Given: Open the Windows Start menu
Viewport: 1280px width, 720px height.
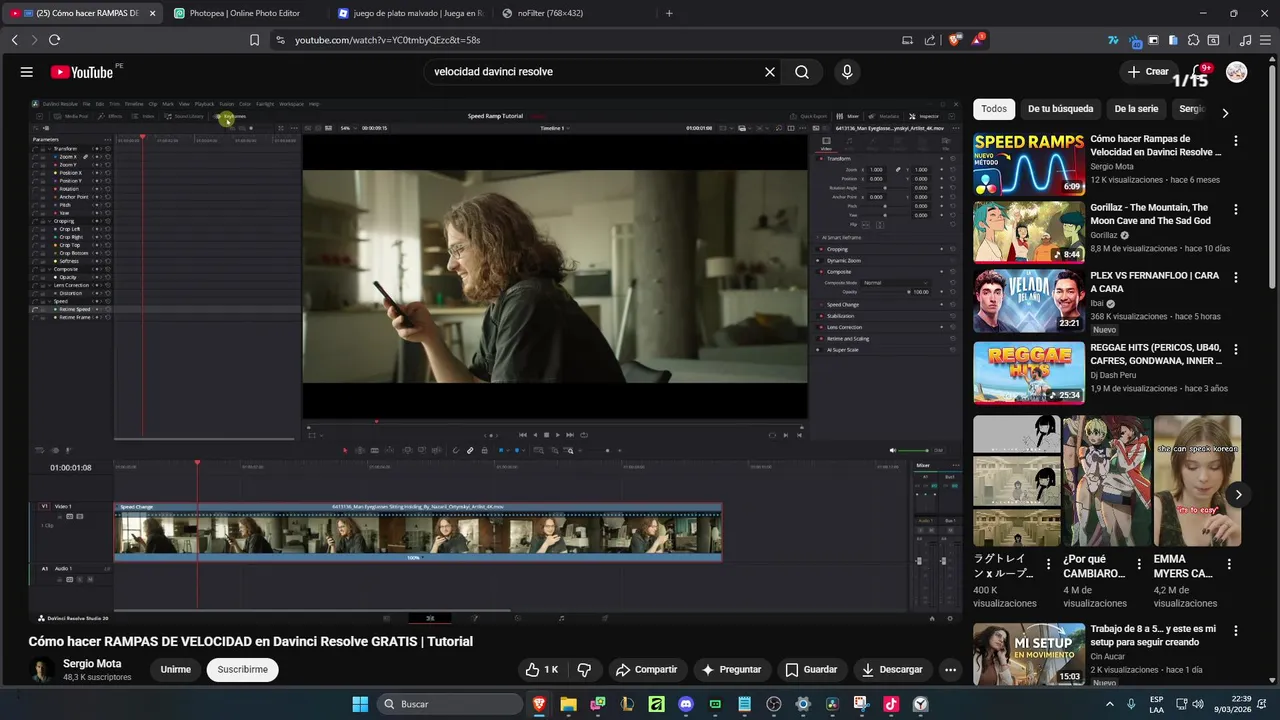Looking at the screenshot, I should pos(360,704).
